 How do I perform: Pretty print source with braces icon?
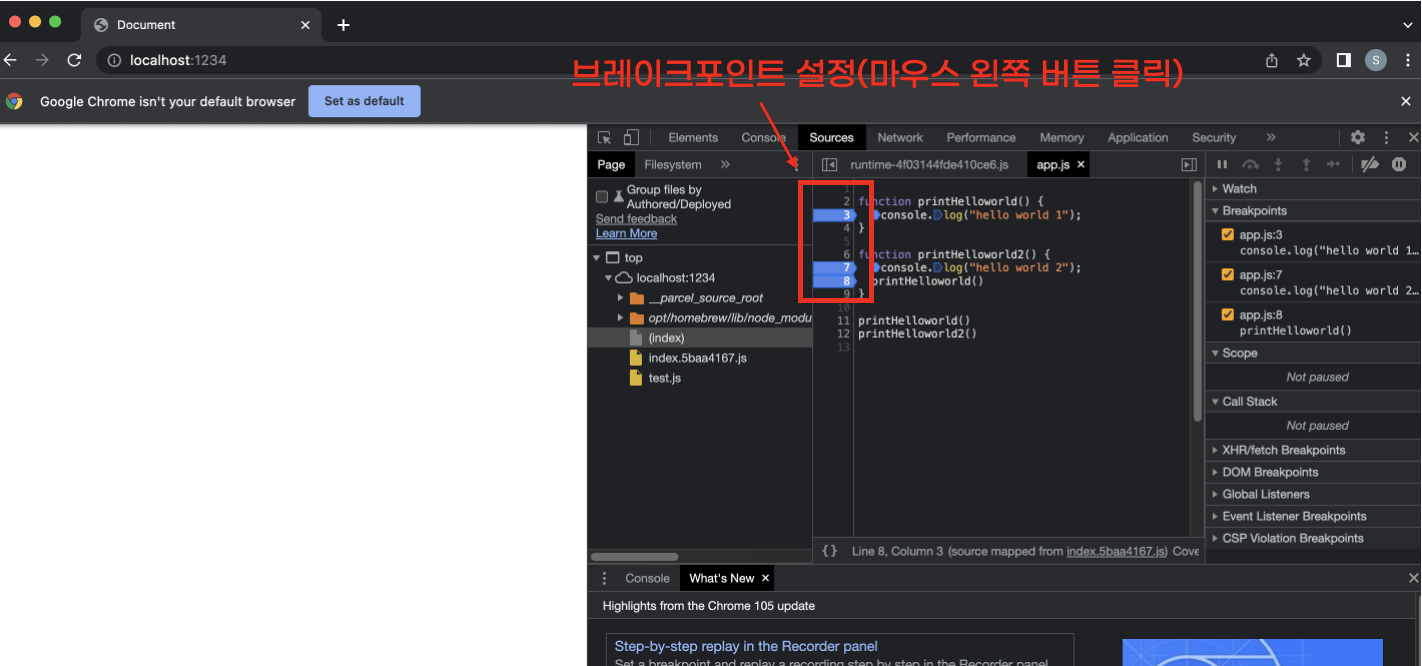pyautogui.click(x=829, y=551)
